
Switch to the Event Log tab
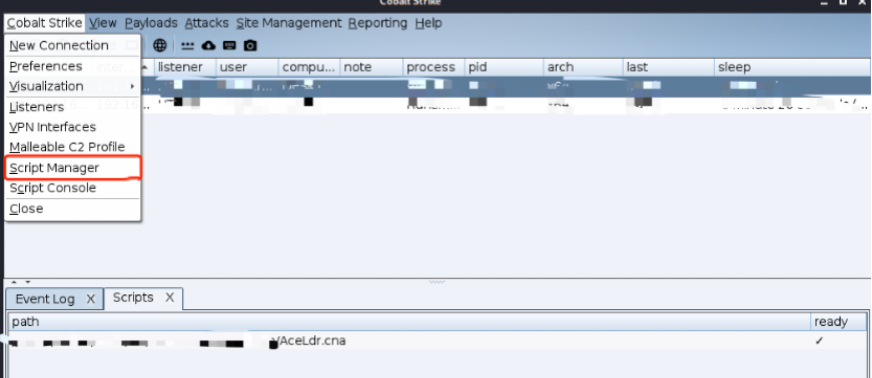[45, 299]
